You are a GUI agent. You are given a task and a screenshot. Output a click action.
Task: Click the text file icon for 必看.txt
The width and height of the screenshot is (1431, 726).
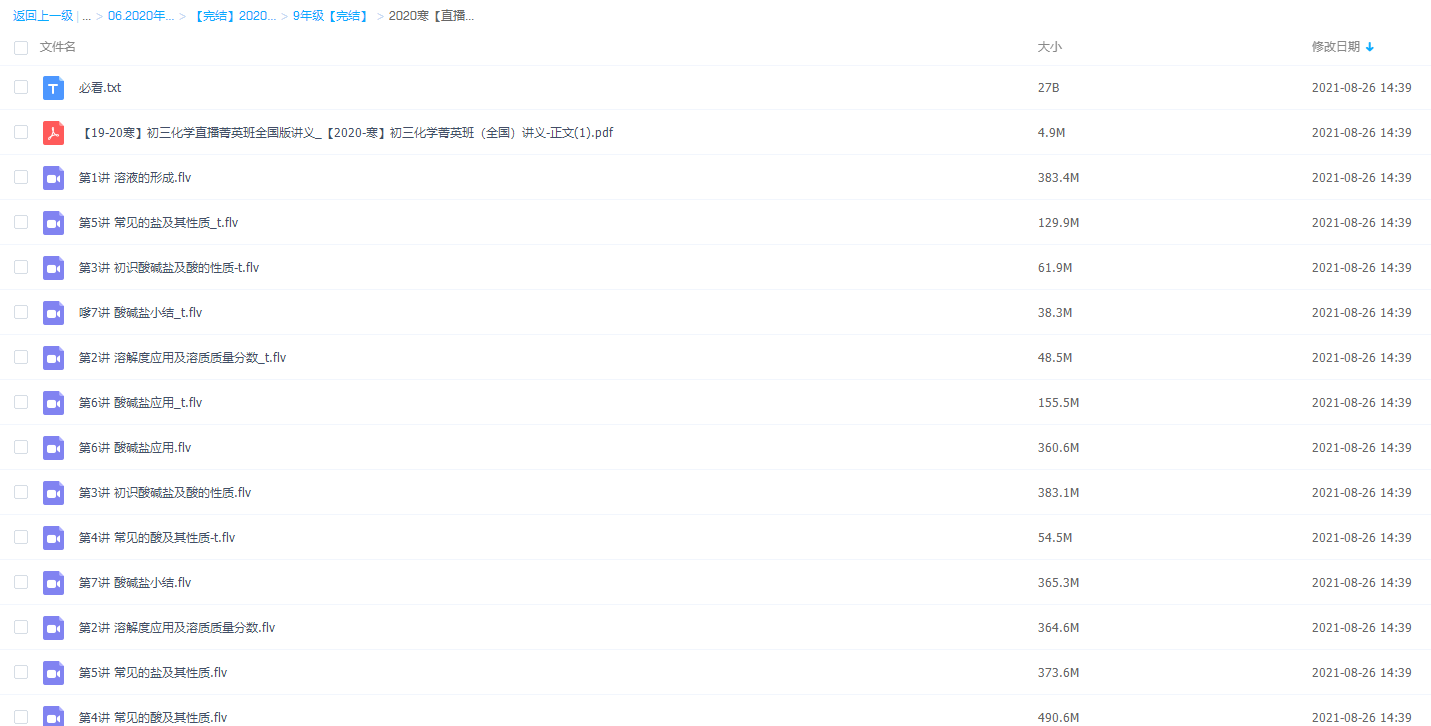[x=53, y=88]
